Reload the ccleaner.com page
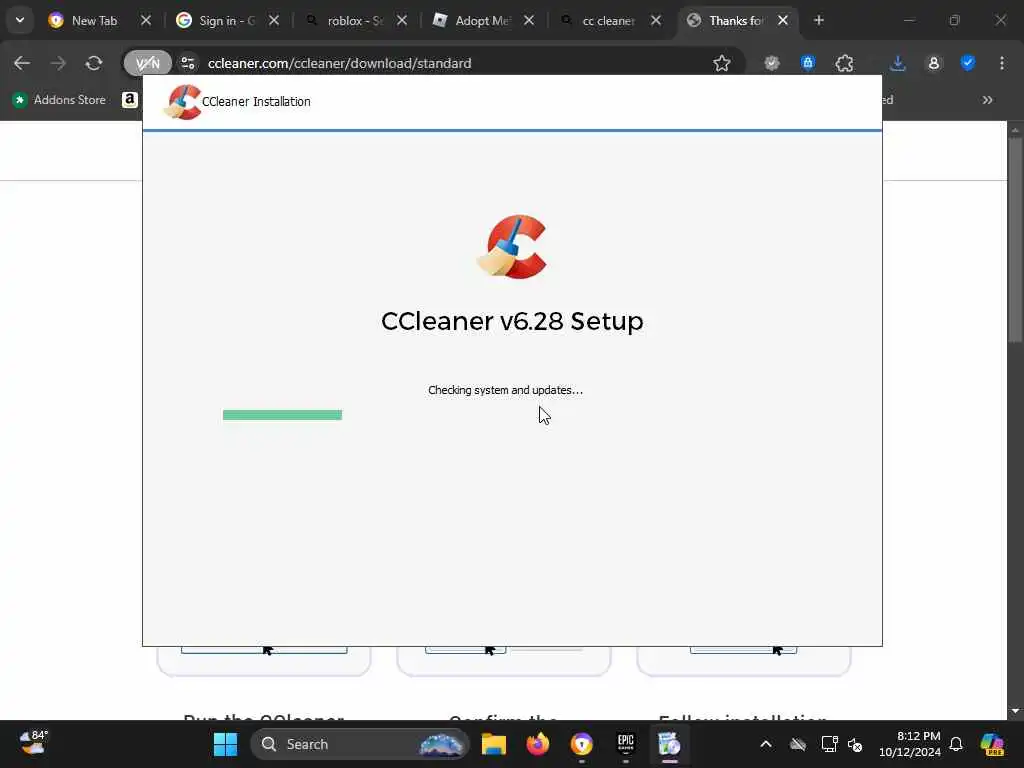This screenshot has height=768, width=1024. pyautogui.click(x=94, y=63)
